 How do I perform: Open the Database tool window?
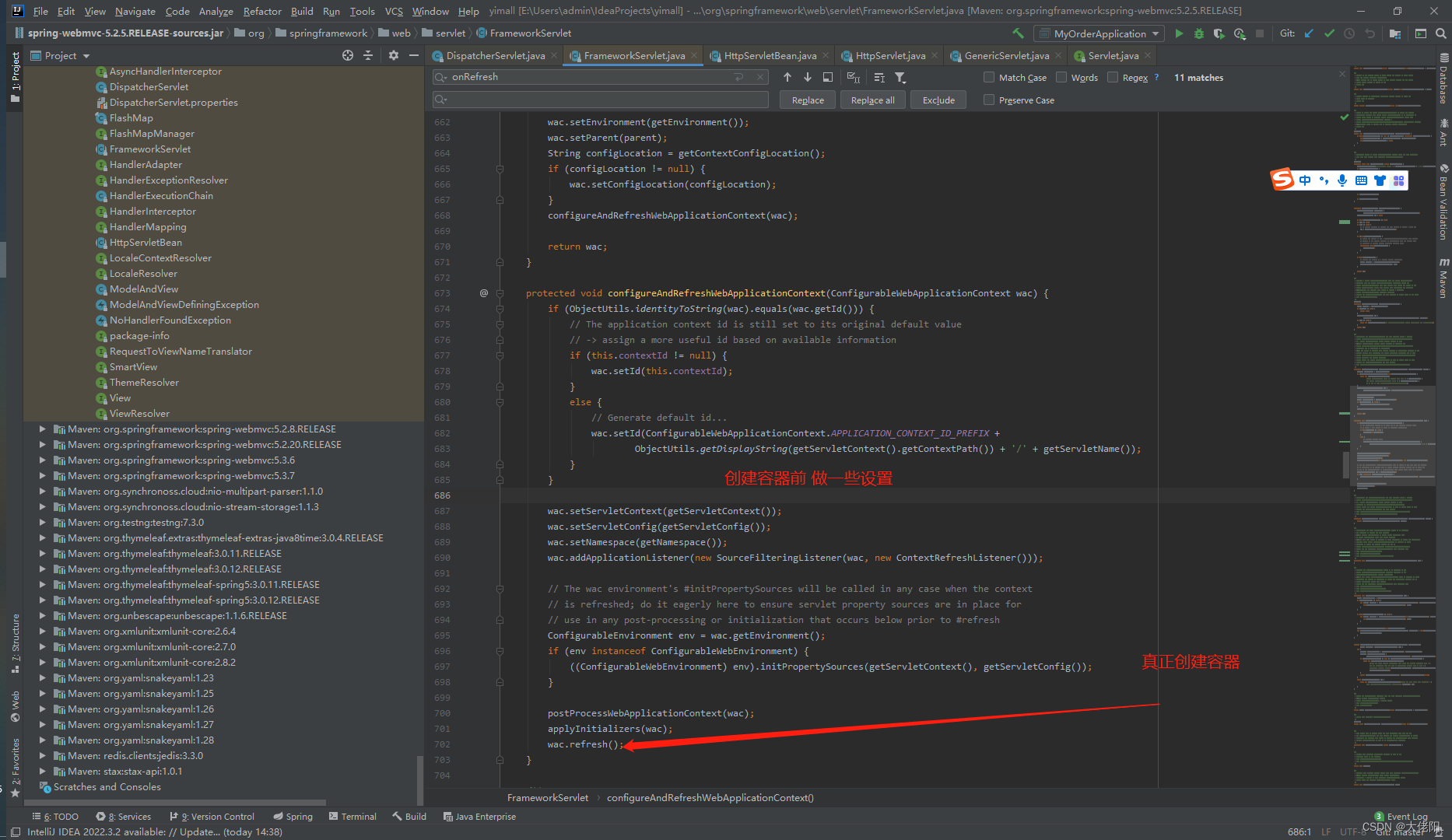[1444, 79]
